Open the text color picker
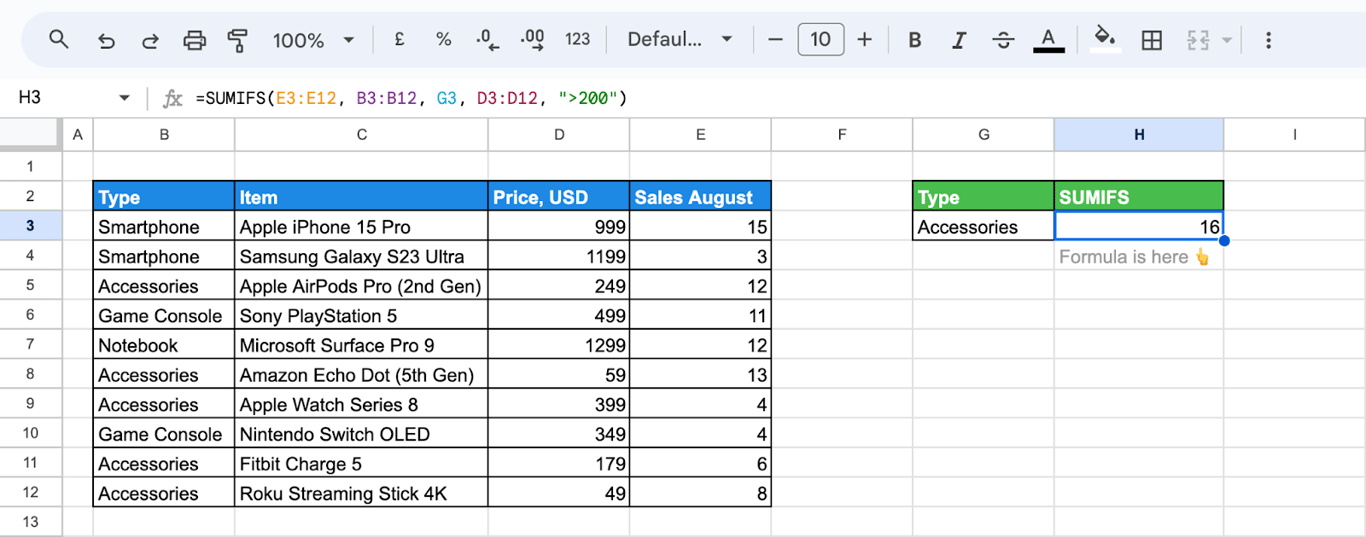Viewport: 1366px width, 537px height. click(1048, 40)
